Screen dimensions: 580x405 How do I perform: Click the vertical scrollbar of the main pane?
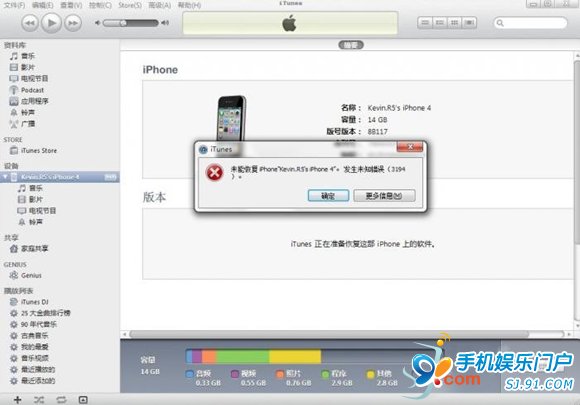[x=577, y=152]
